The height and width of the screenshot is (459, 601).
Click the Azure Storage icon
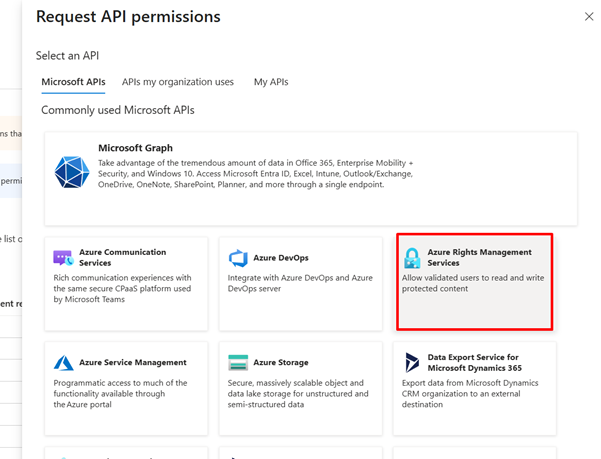point(238,363)
